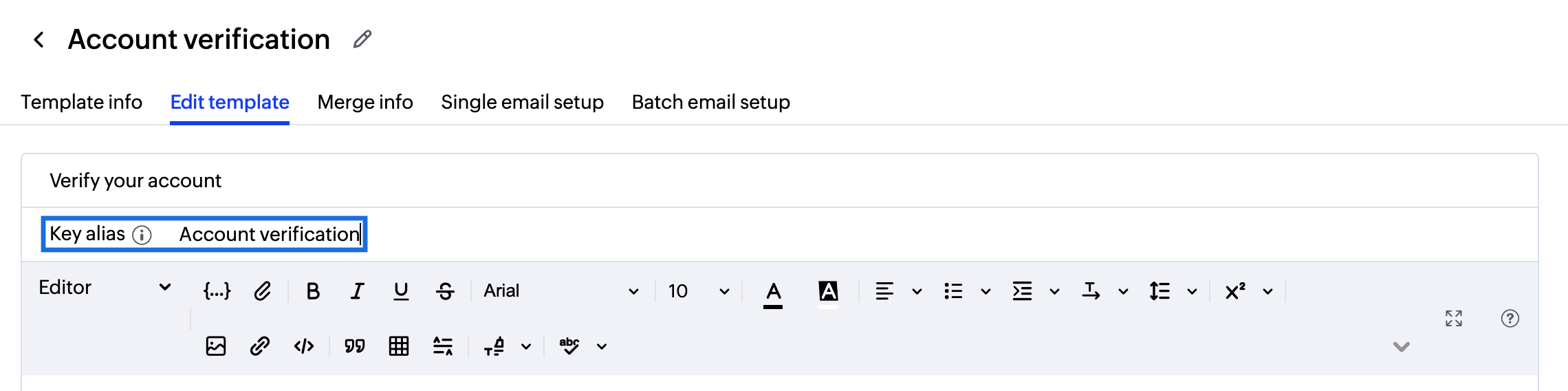Image resolution: width=1568 pixels, height=391 pixels.
Task: Insert a merge tag placeholder
Action: coord(217,291)
